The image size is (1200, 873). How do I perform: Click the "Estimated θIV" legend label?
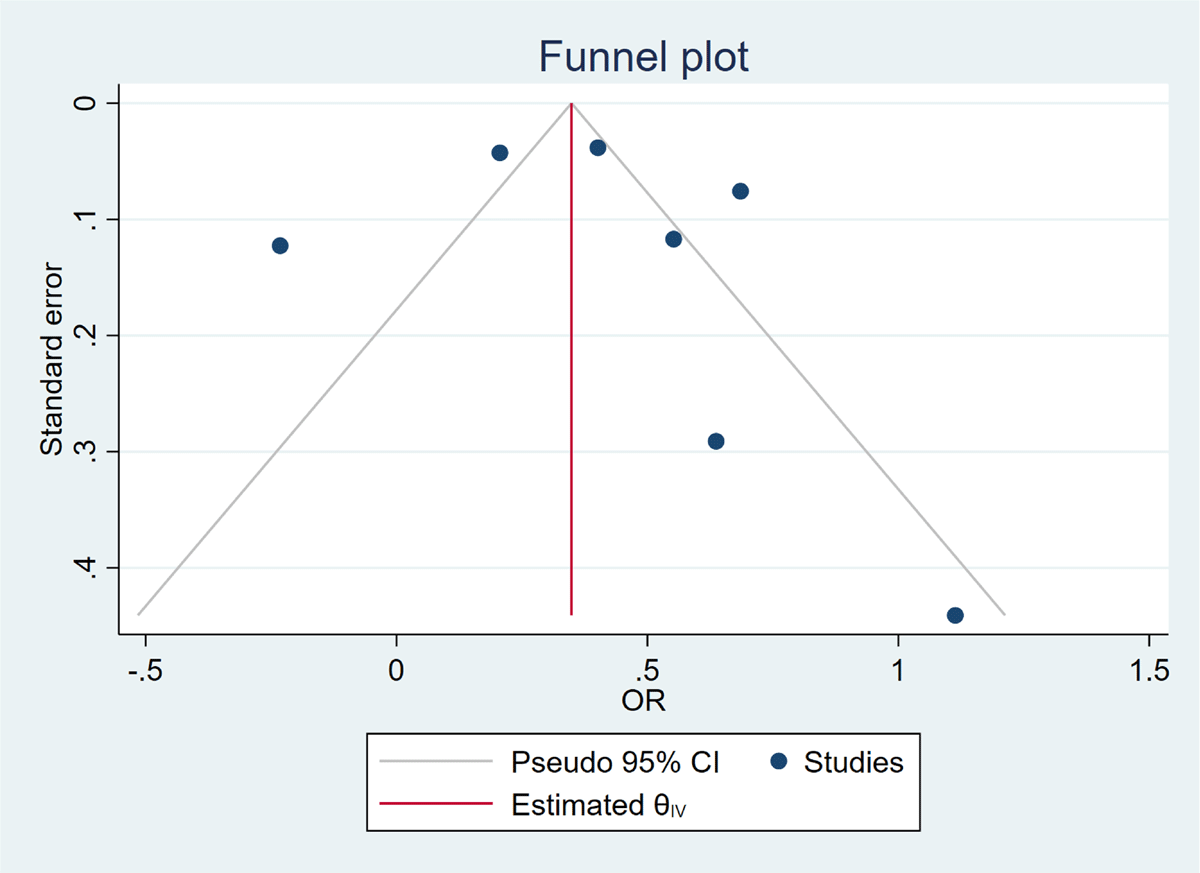pyautogui.click(x=600, y=805)
